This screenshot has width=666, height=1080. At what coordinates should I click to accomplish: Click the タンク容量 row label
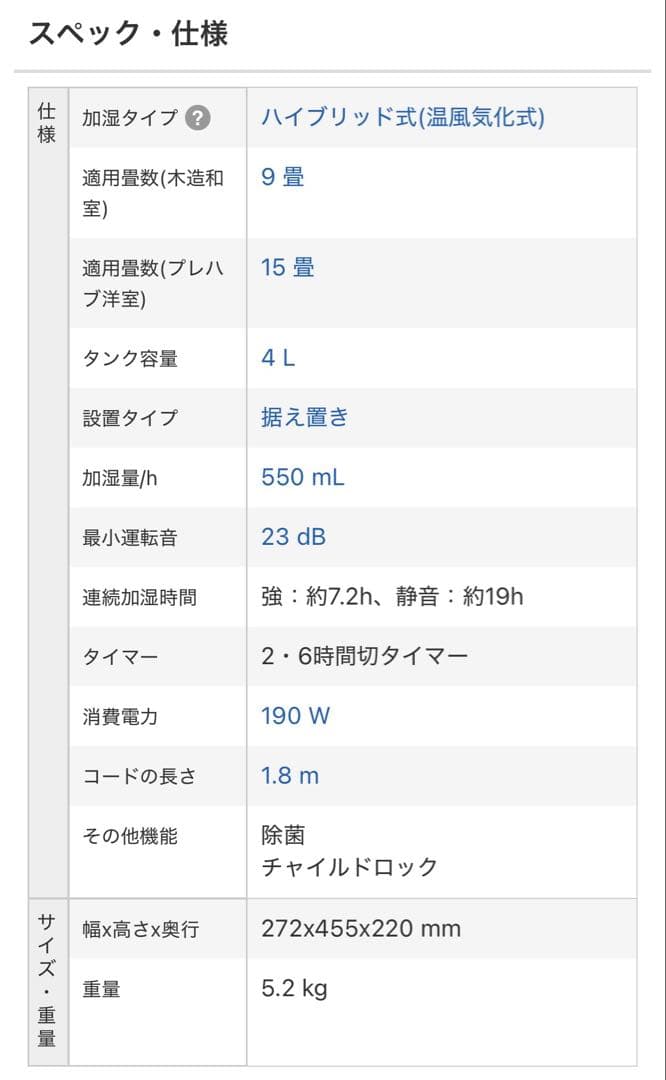tap(130, 358)
